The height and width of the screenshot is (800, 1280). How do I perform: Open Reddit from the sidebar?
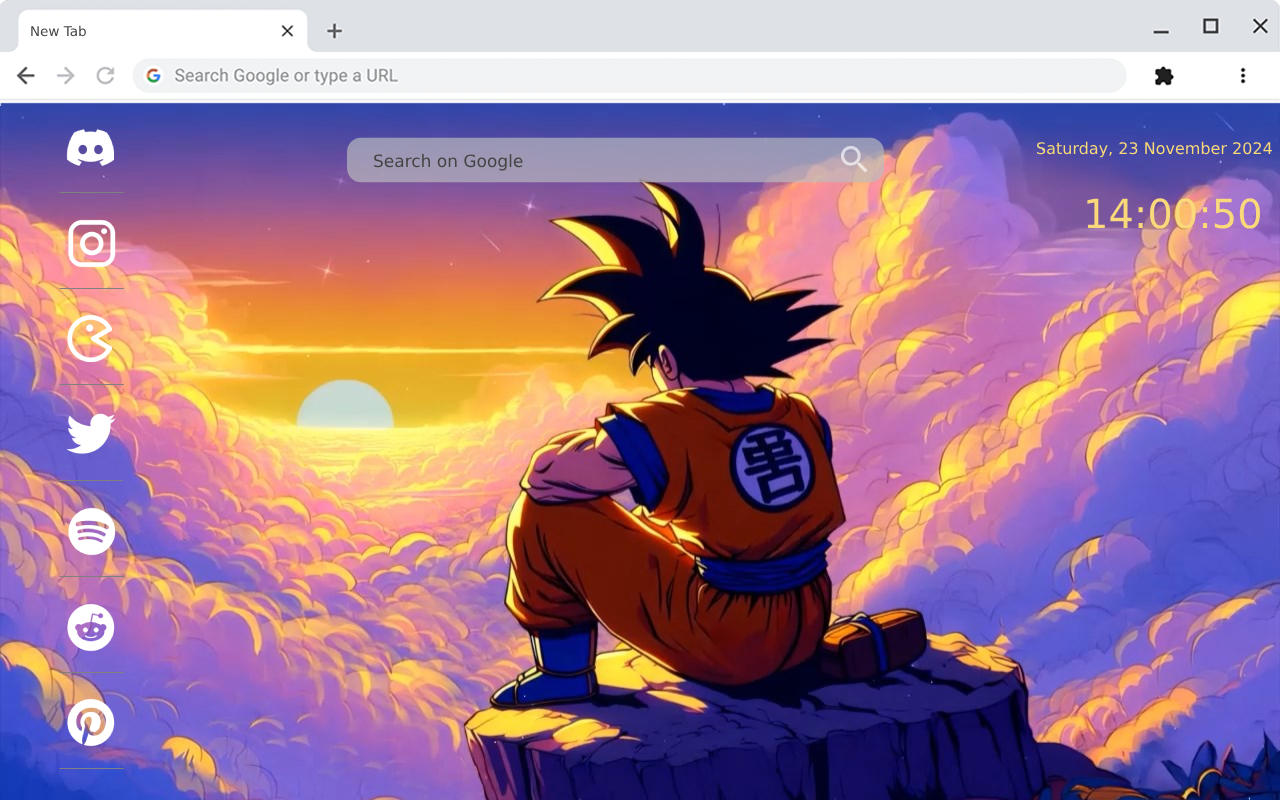[91, 627]
